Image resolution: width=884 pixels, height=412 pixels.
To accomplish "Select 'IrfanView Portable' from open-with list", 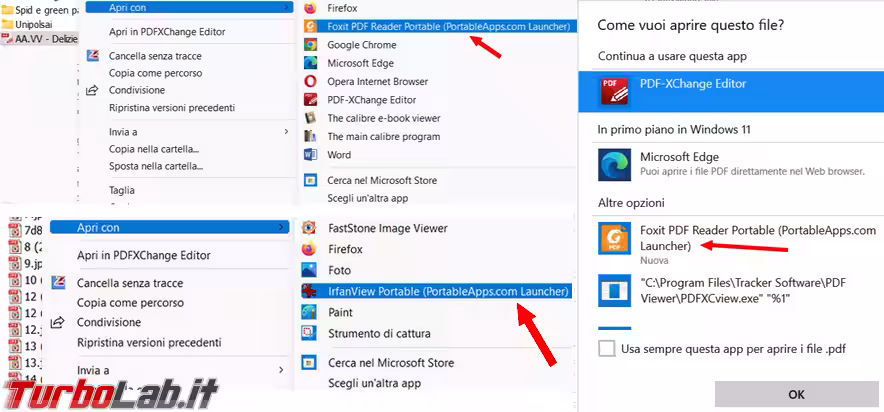I will tap(447, 291).
